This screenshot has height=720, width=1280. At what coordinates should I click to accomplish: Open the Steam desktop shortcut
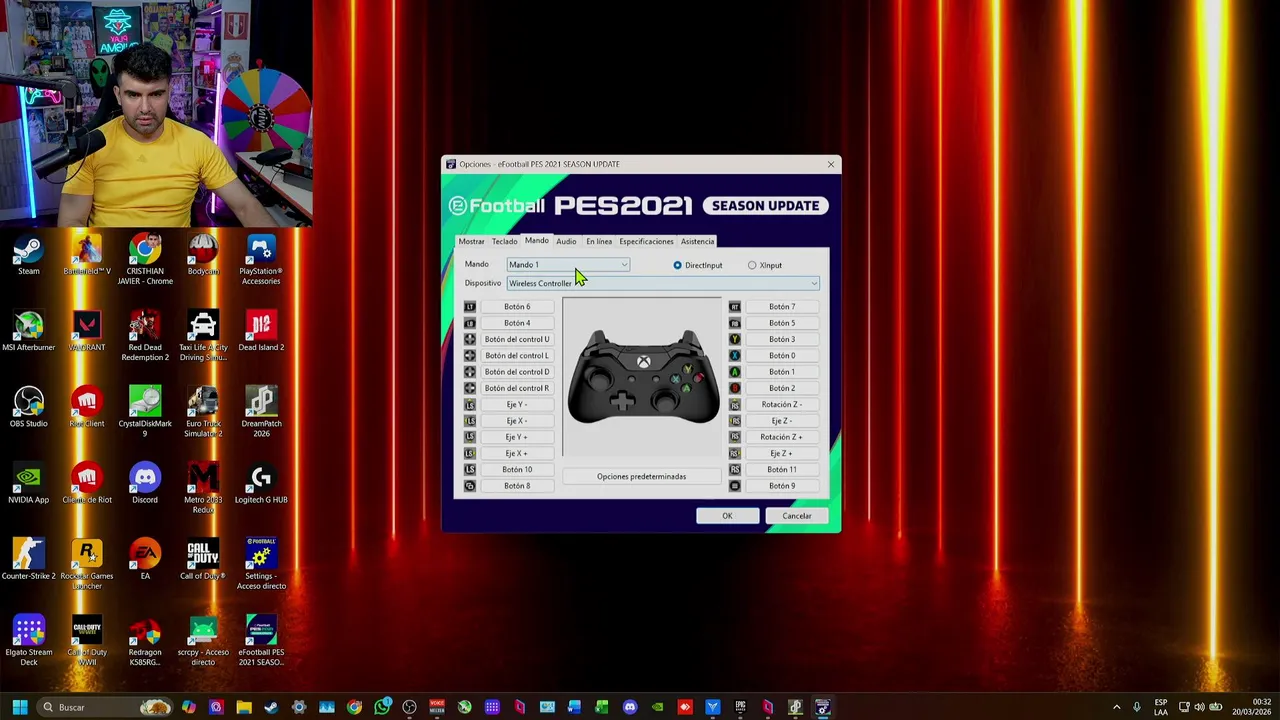coord(28,255)
